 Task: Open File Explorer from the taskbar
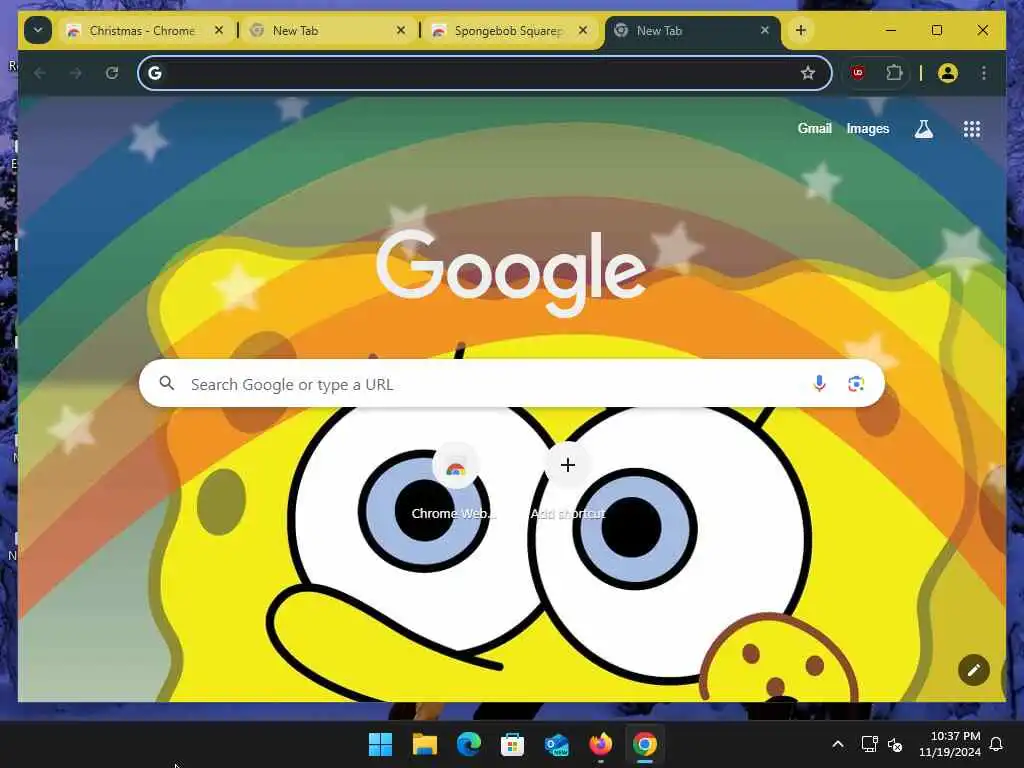[x=424, y=744]
